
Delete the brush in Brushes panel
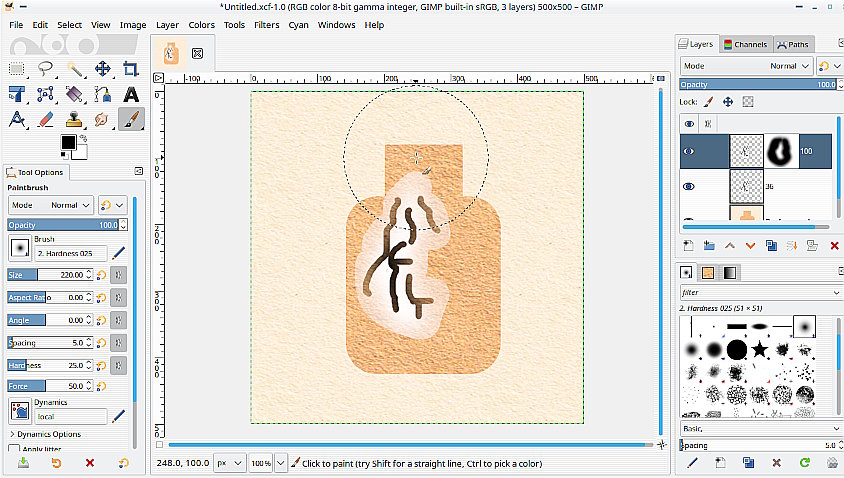coord(776,462)
